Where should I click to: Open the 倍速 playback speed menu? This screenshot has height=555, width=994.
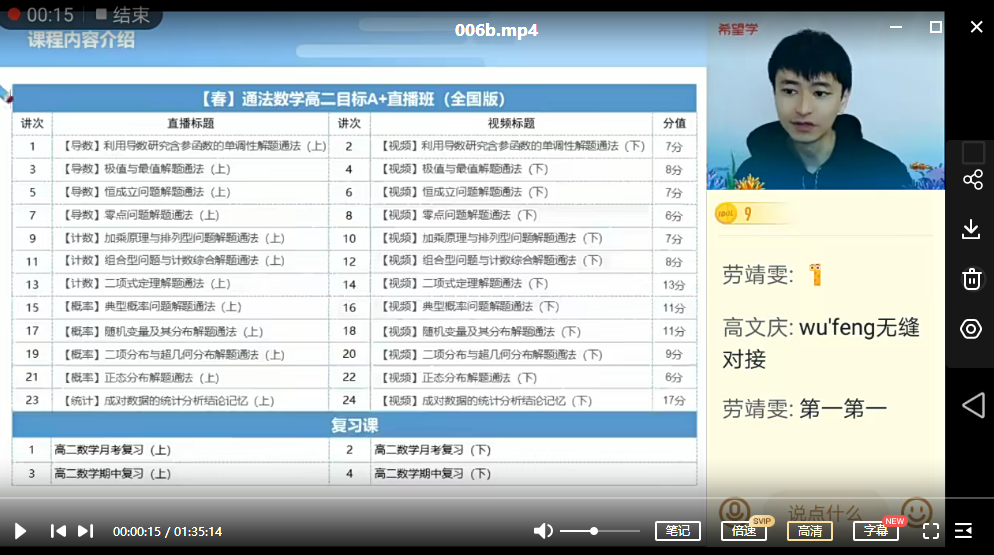pyautogui.click(x=743, y=531)
